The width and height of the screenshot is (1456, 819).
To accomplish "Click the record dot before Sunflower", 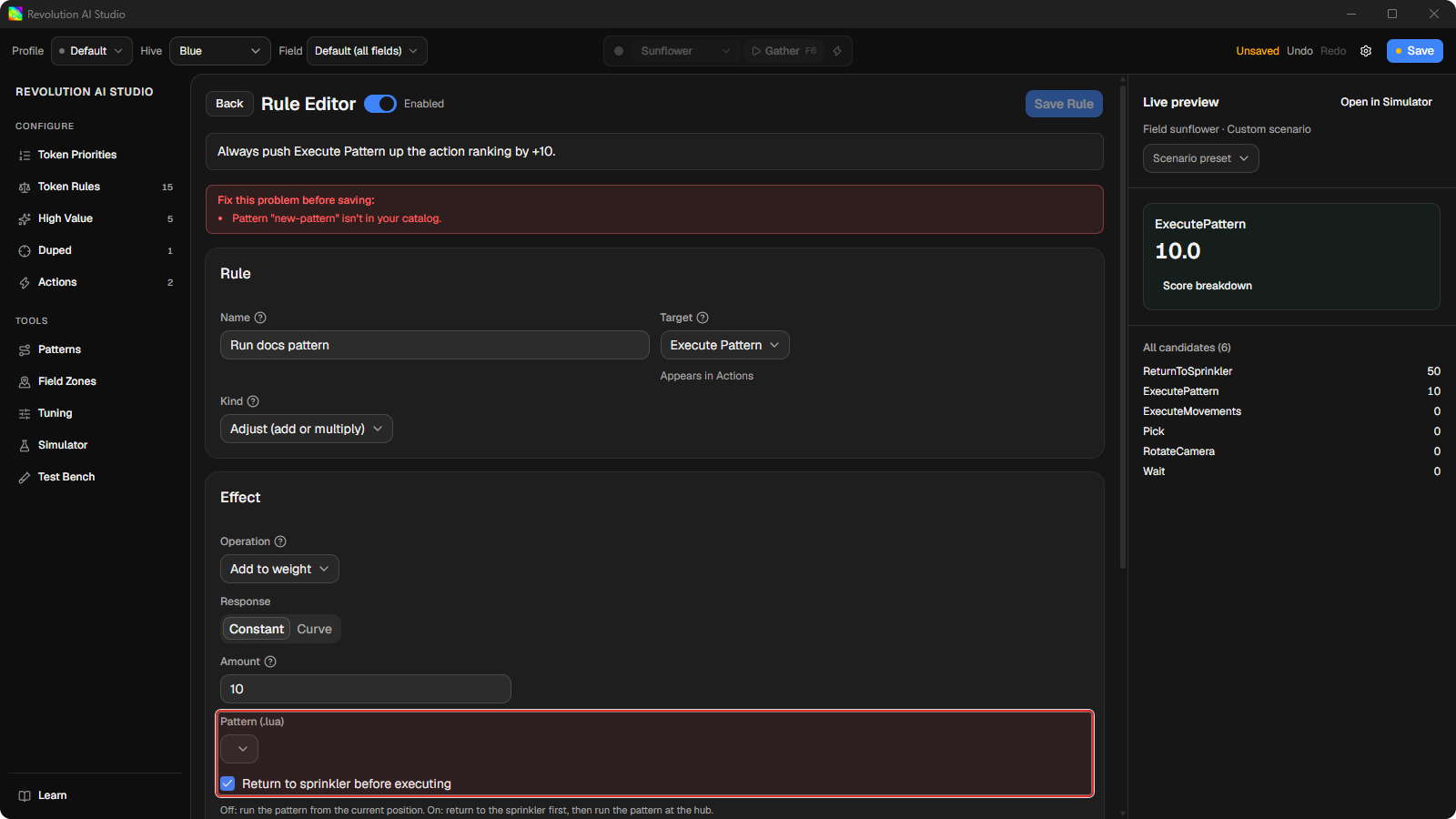I will tap(619, 51).
